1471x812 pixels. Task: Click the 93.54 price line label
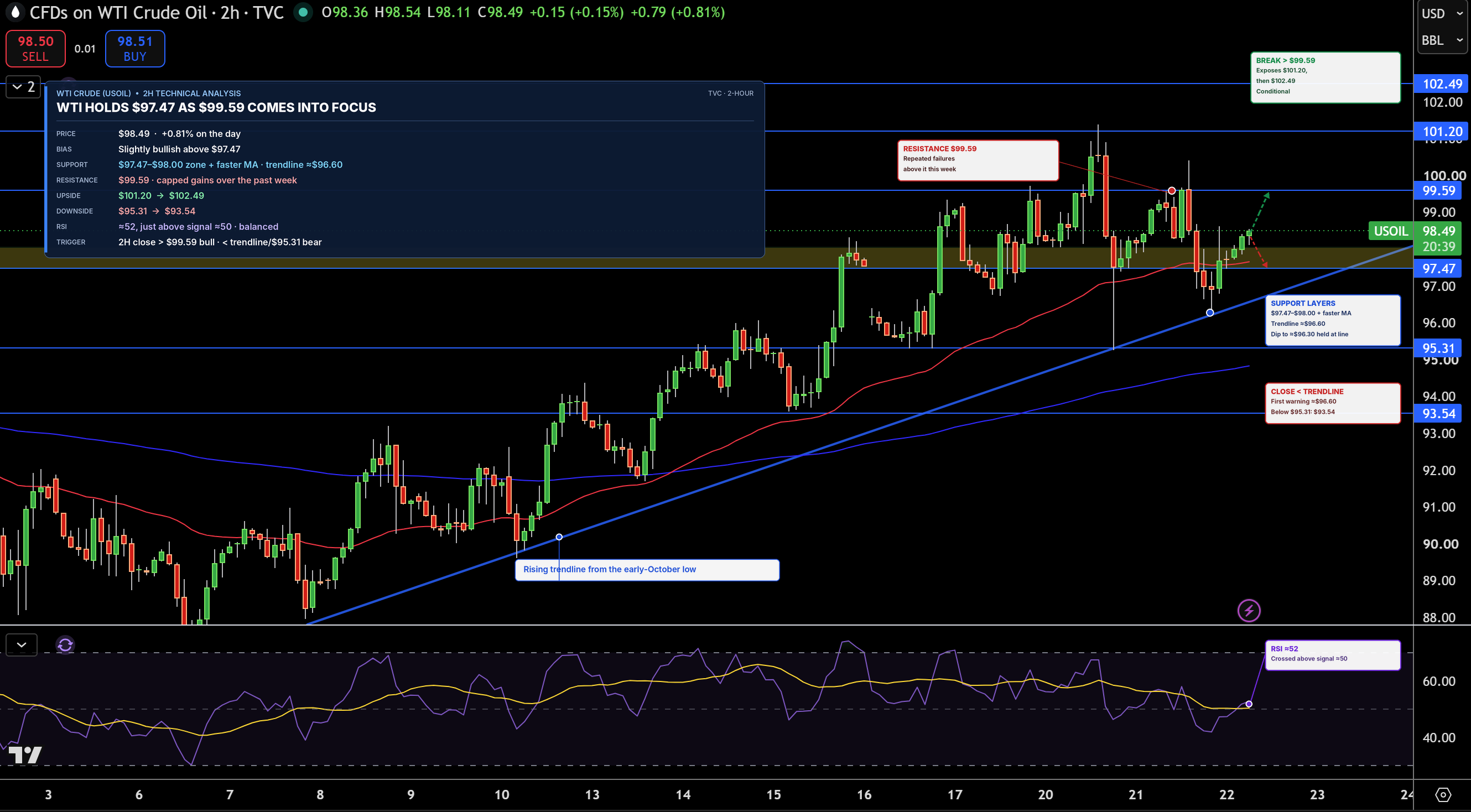1437,413
